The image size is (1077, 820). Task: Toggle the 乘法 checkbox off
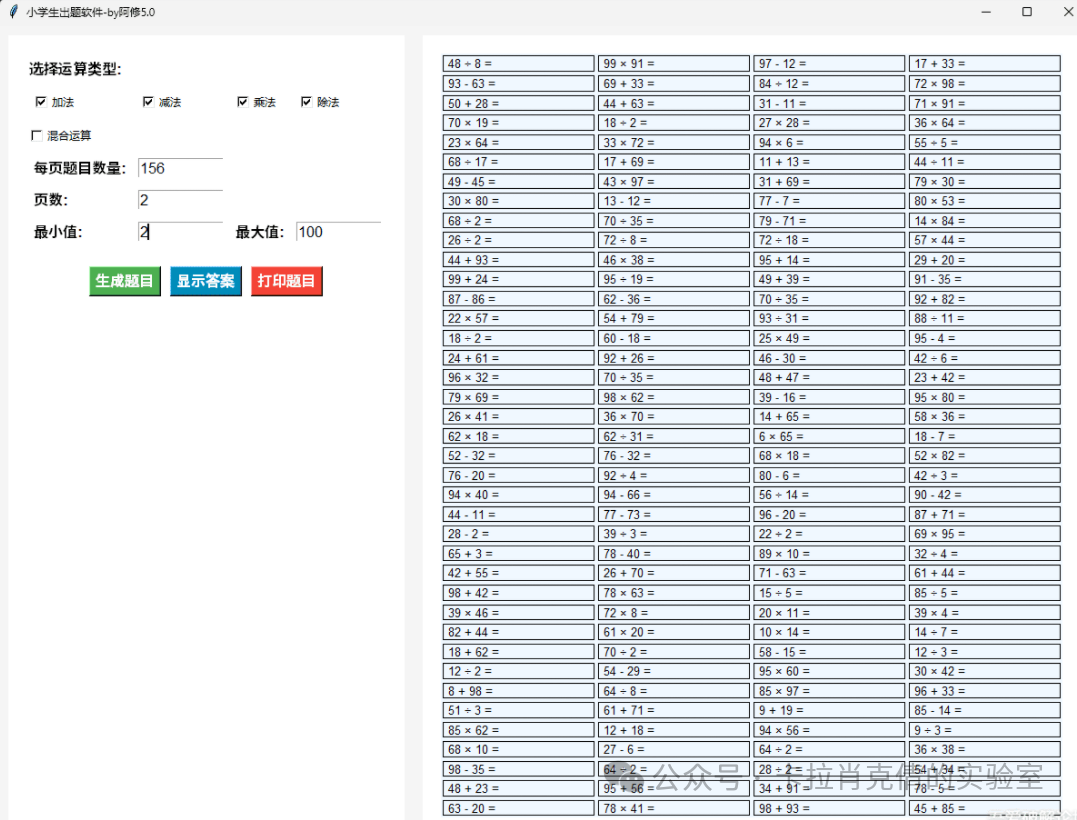(x=243, y=101)
